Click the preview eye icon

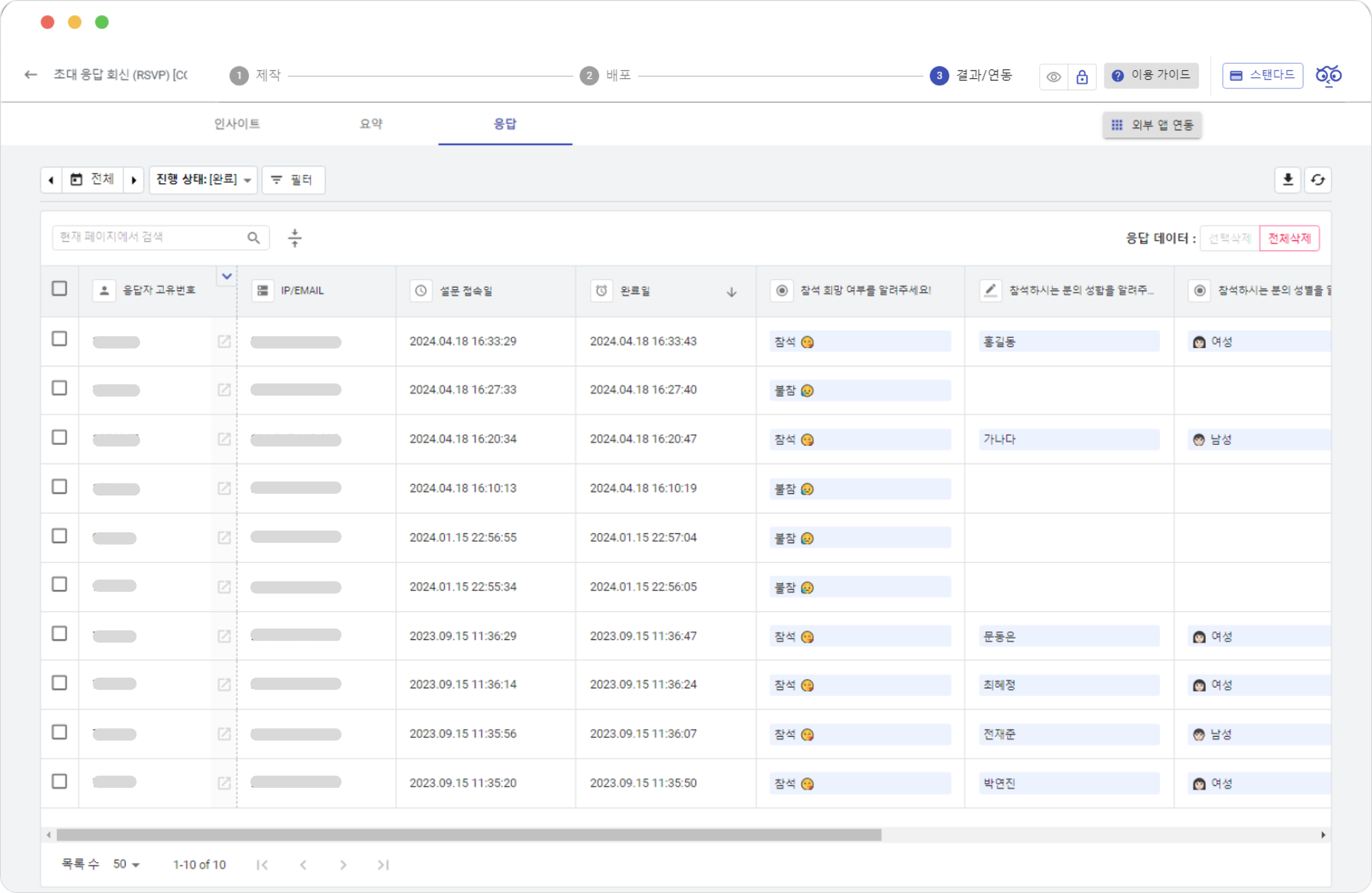(1054, 77)
